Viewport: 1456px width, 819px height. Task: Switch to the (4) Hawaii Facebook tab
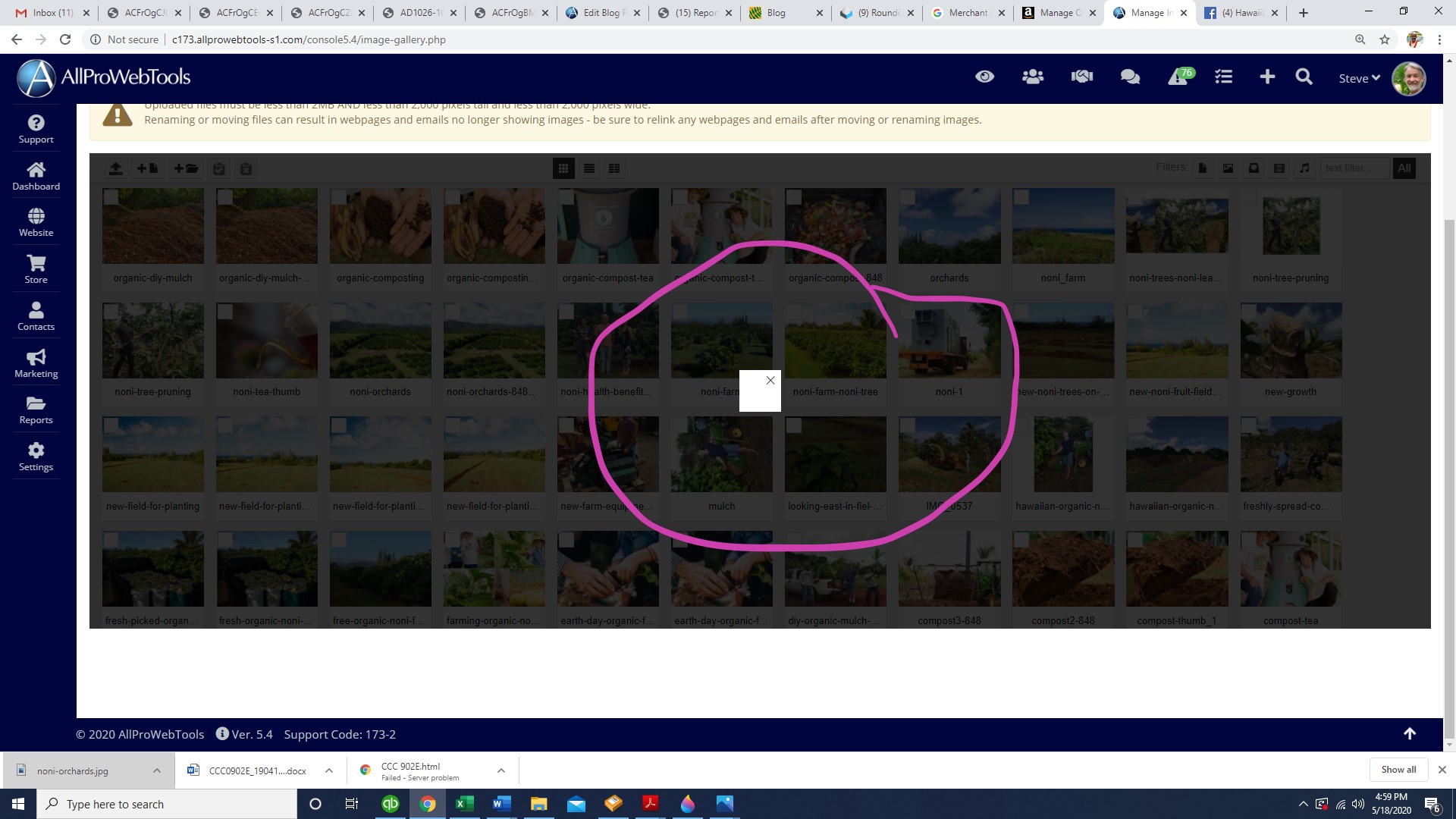[x=1241, y=13]
